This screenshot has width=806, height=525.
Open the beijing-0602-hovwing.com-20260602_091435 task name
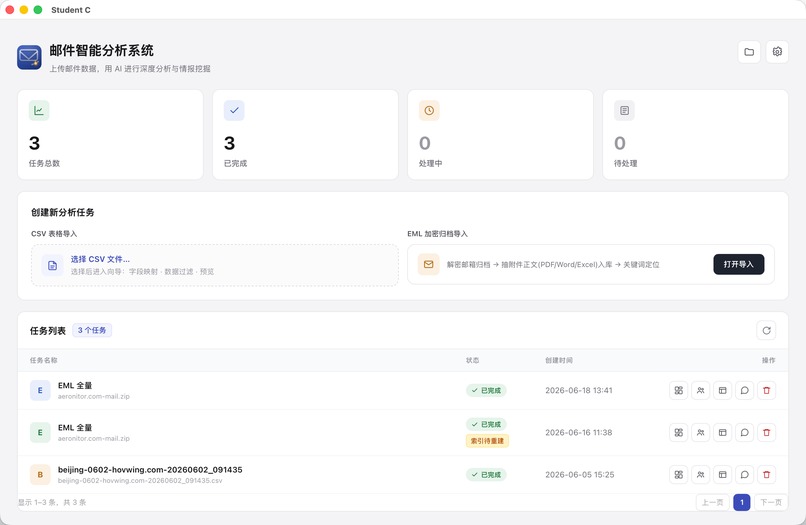coord(150,469)
